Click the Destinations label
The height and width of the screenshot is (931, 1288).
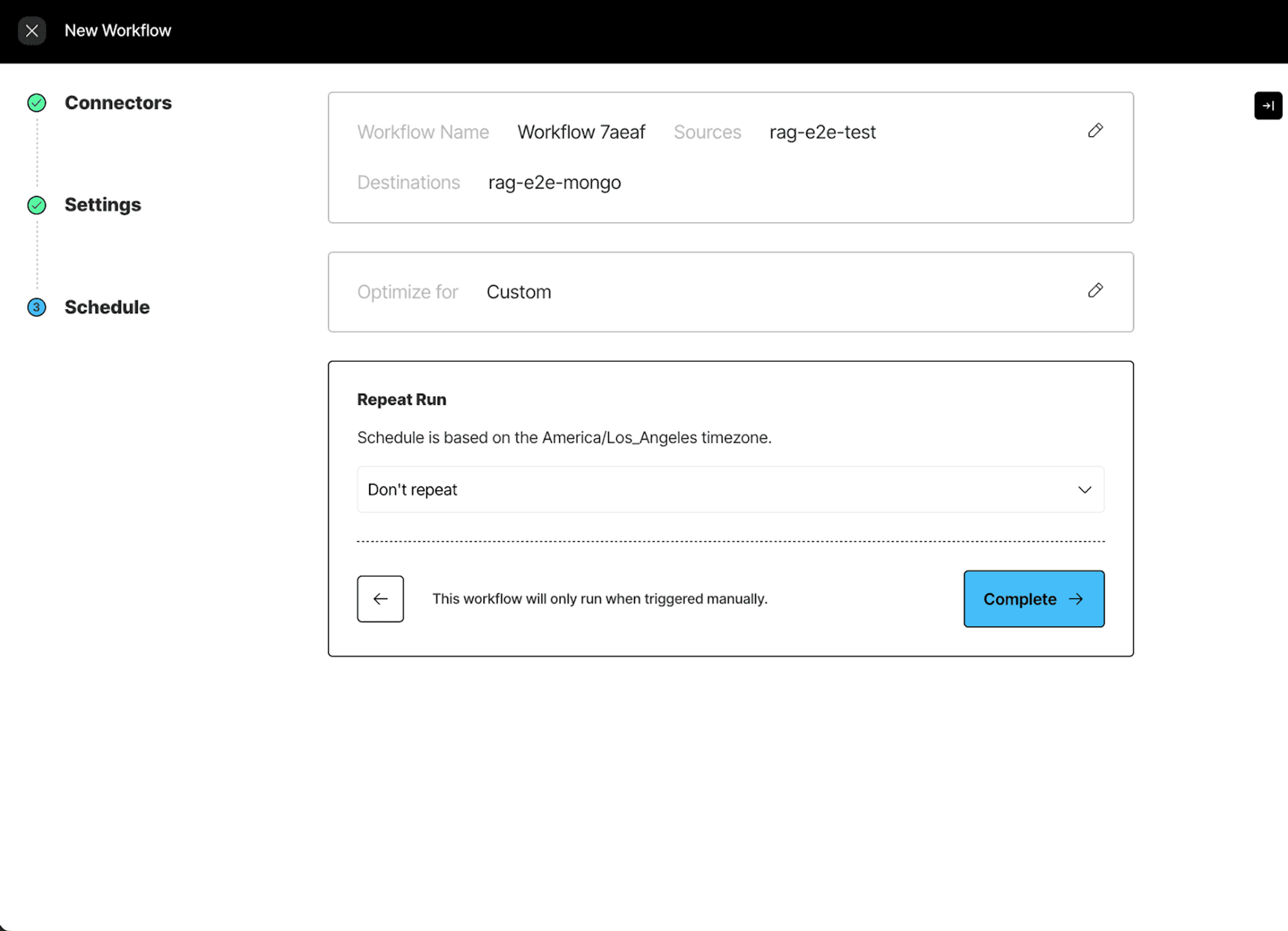coord(408,182)
